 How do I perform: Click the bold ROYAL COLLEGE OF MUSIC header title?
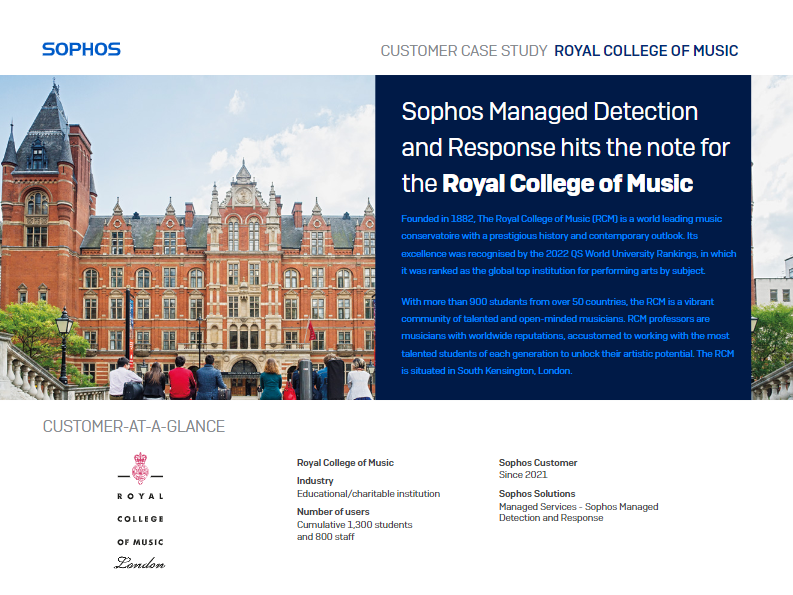(646, 51)
